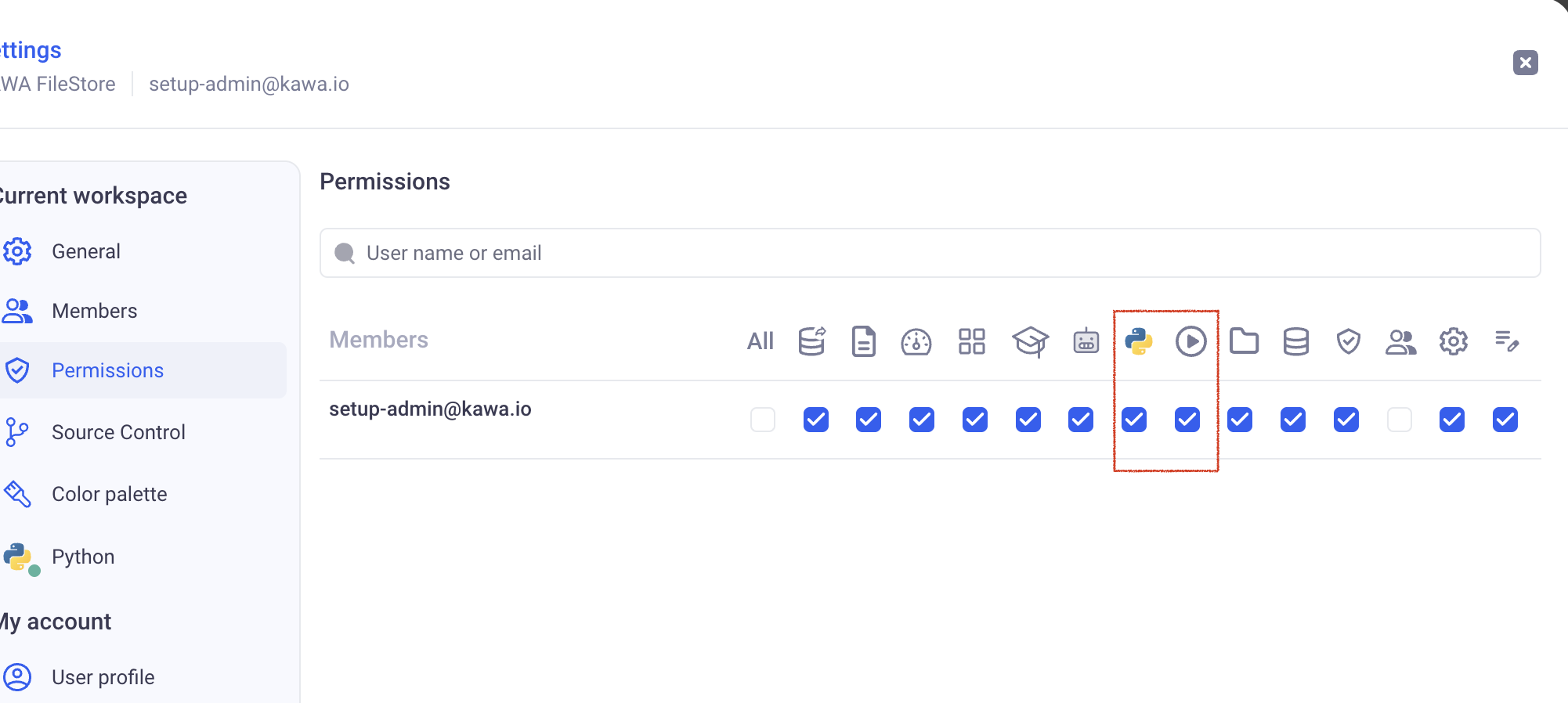Uncheck Python permission for setup-admin@kawa.io

tap(1134, 420)
